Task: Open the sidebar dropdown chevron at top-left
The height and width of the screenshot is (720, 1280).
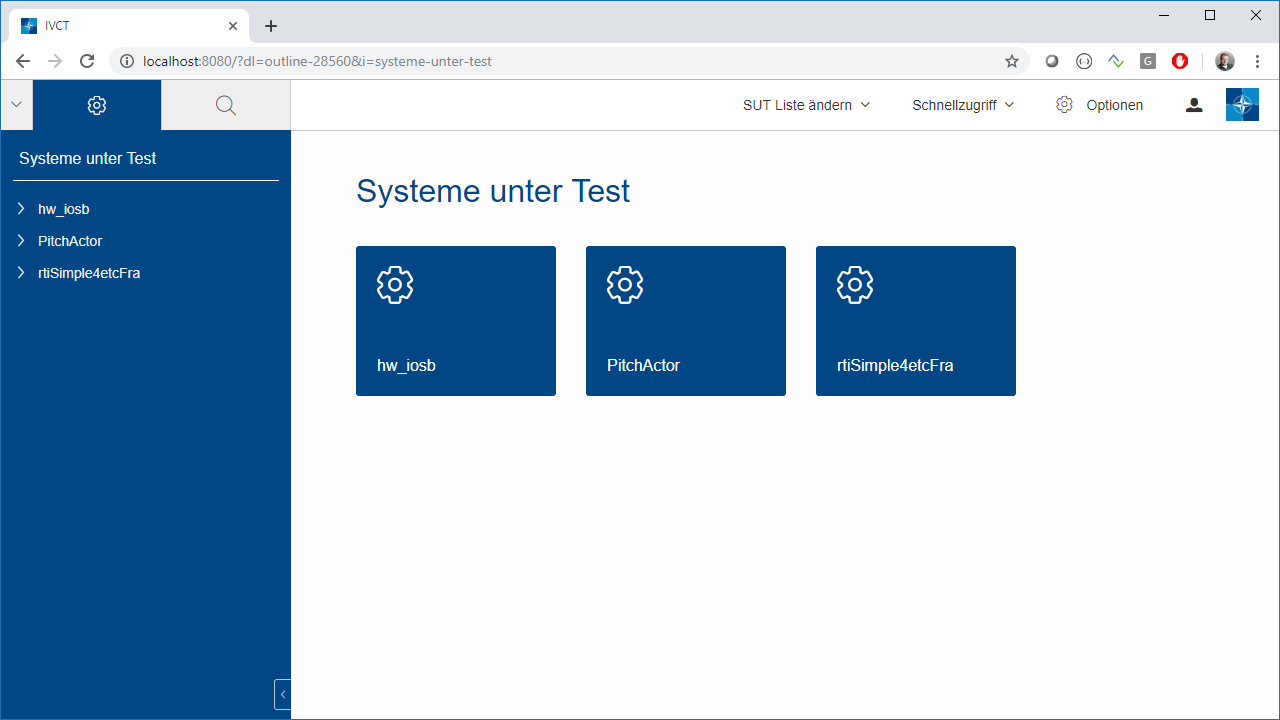Action: coord(16,105)
